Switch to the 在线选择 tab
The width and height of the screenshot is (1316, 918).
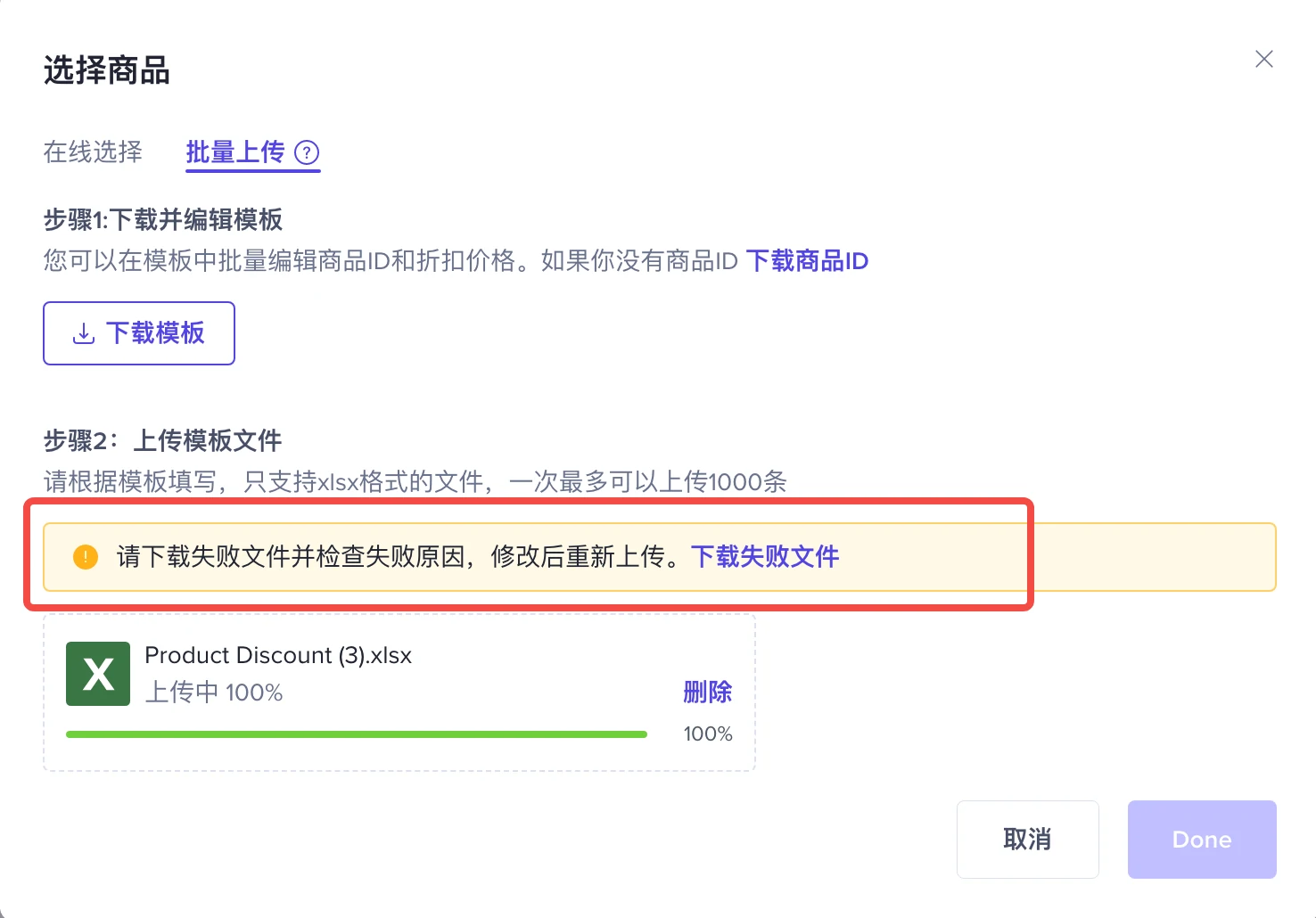[x=92, y=152]
